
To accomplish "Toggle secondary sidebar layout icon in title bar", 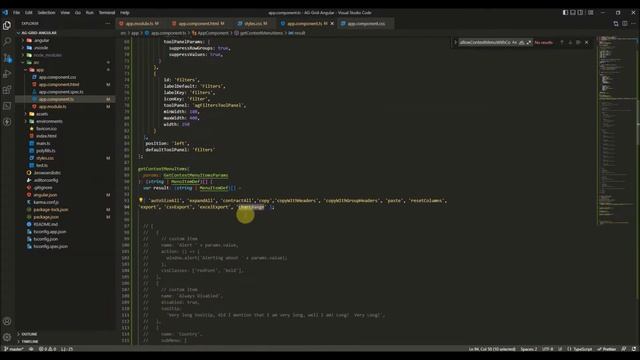I will [x=580, y=13].
